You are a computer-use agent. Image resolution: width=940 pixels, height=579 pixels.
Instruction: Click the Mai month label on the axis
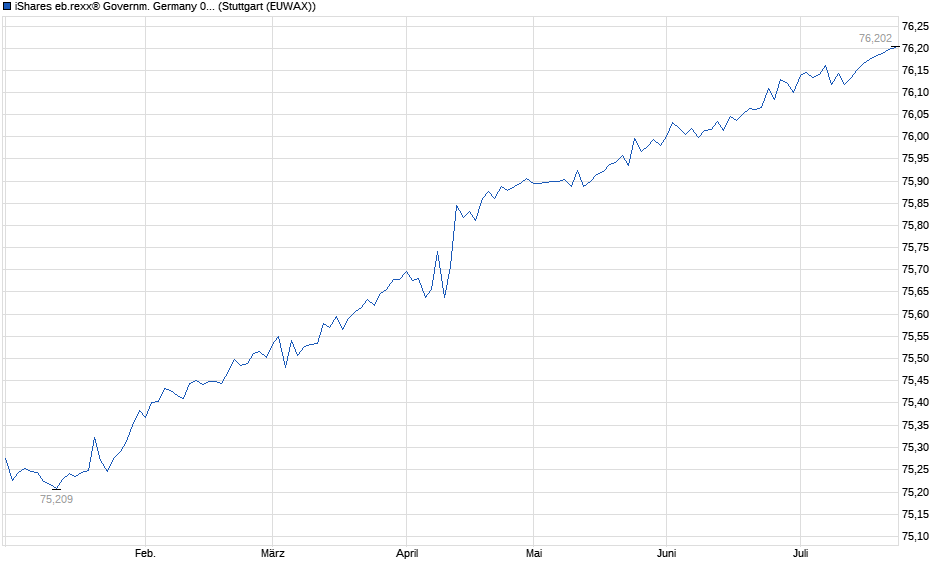click(x=534, y=553)
